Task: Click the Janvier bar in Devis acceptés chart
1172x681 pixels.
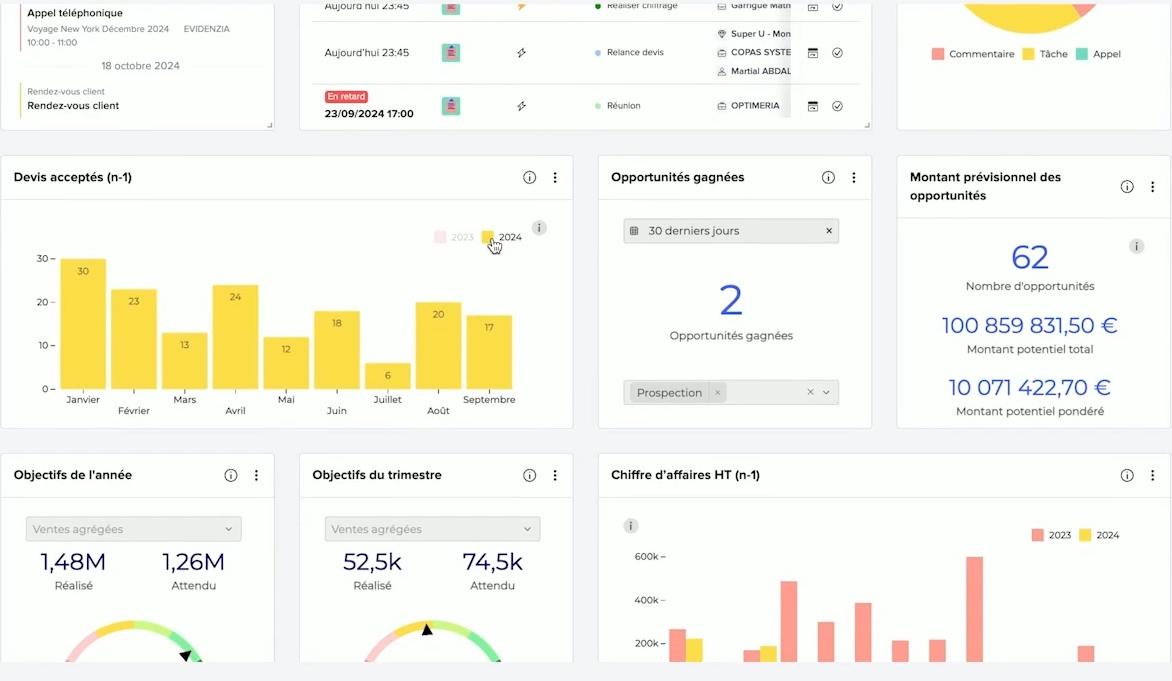Action: tap(83, 324)
